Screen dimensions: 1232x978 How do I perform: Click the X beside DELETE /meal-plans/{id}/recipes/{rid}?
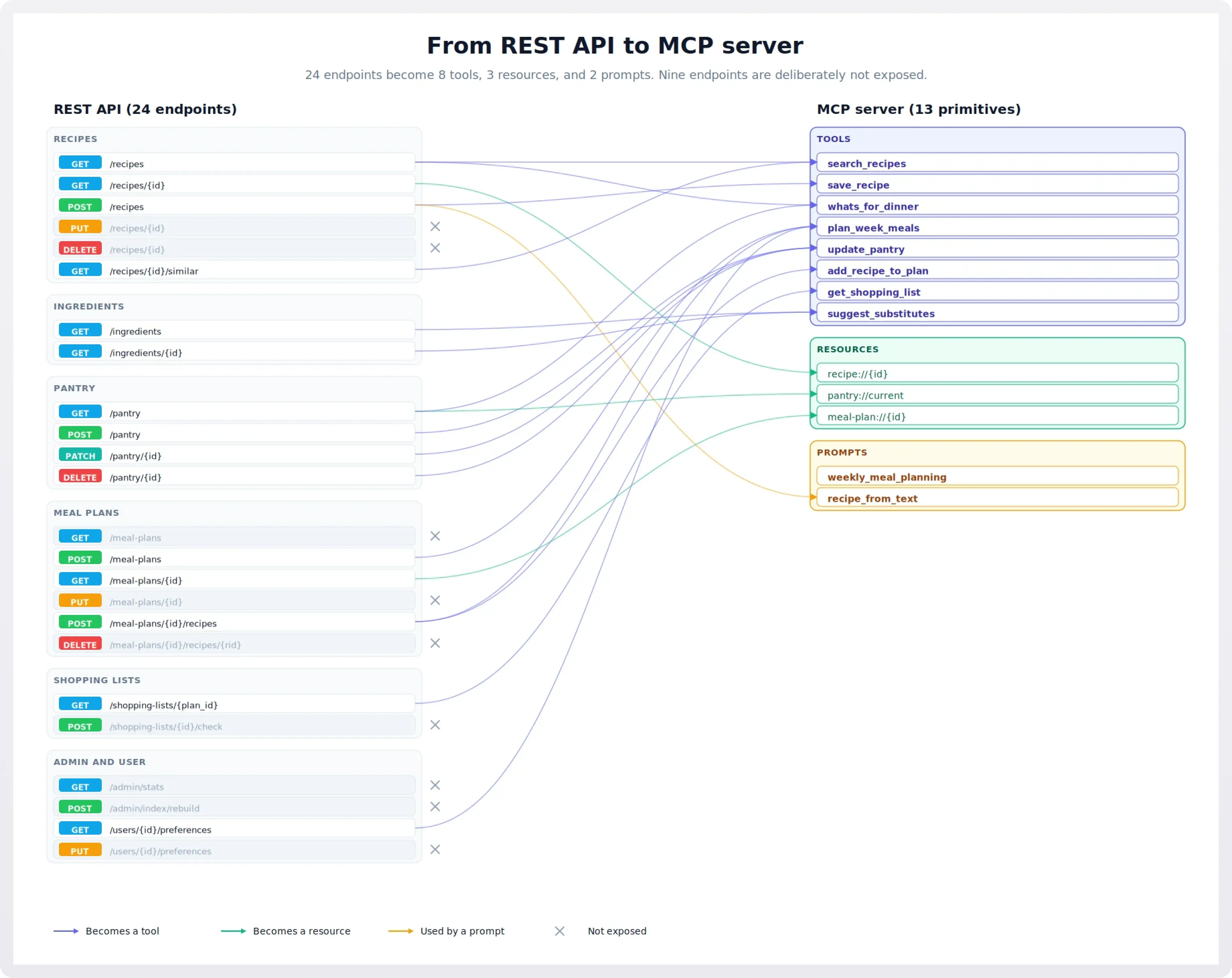coord(435,643)
